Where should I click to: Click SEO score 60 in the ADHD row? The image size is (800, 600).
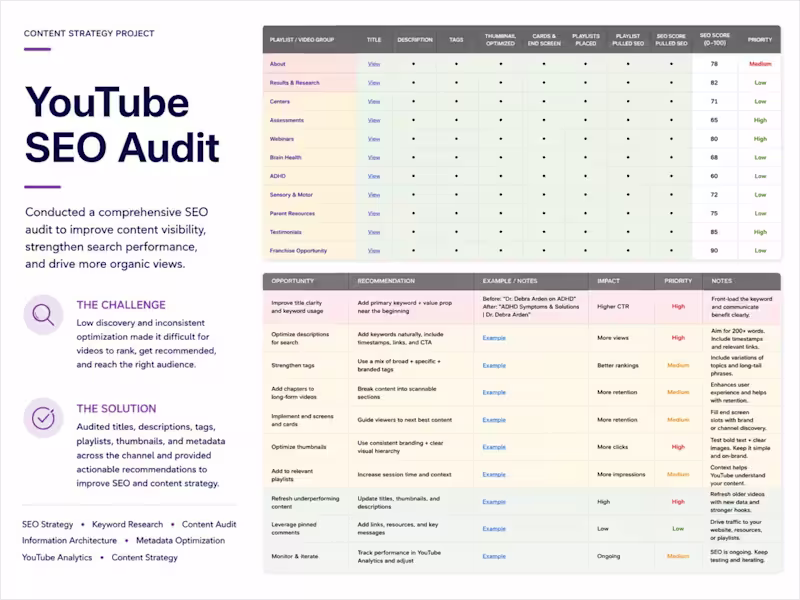pyautogui.click(x=714, y=176)
